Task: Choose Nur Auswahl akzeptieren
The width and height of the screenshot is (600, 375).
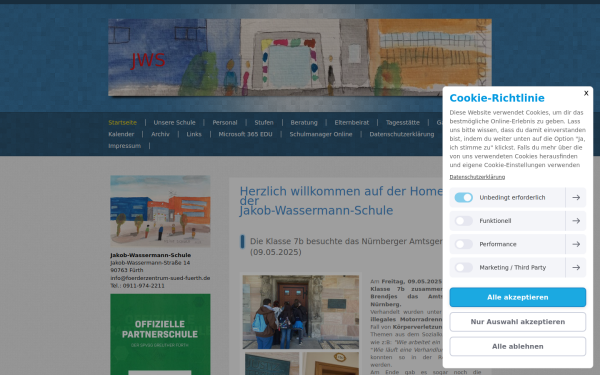Action: click(x=517, y=322)
